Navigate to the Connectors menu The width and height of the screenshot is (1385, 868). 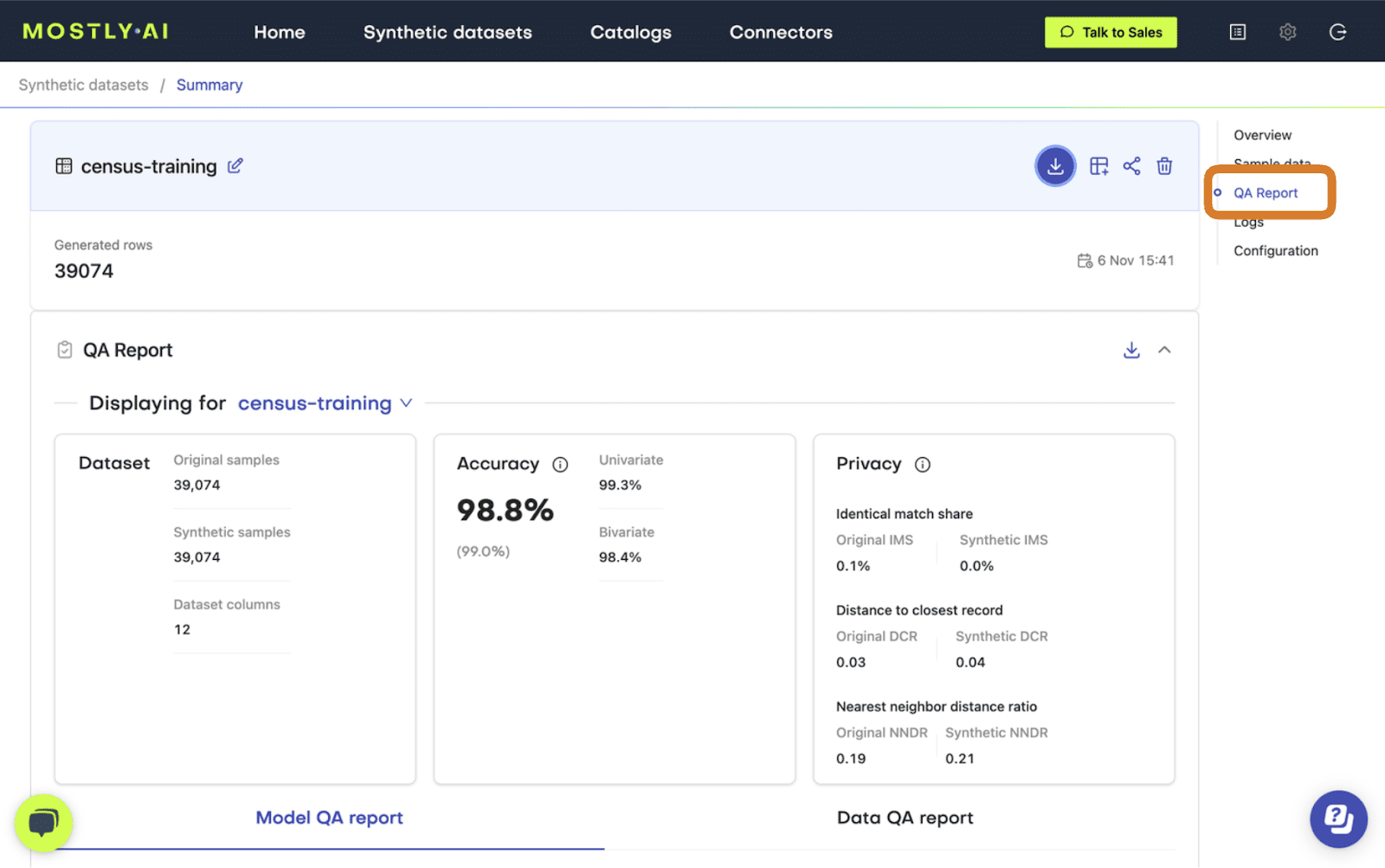click(x=780, y=32)
